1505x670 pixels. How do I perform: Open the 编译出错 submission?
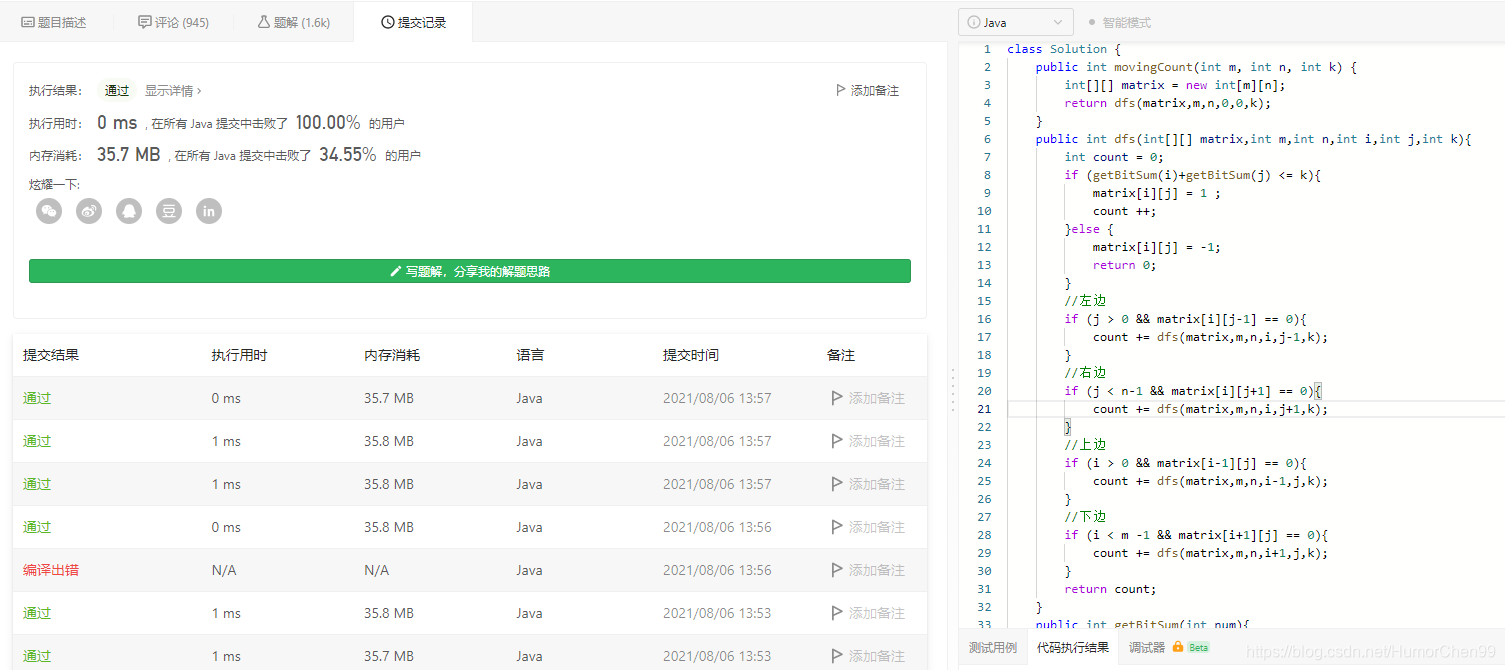click(51, 570)
